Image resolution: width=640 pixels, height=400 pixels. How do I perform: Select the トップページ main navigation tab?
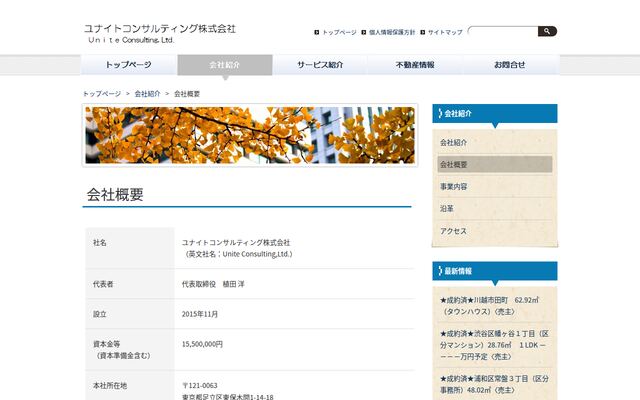coord(129,65)
